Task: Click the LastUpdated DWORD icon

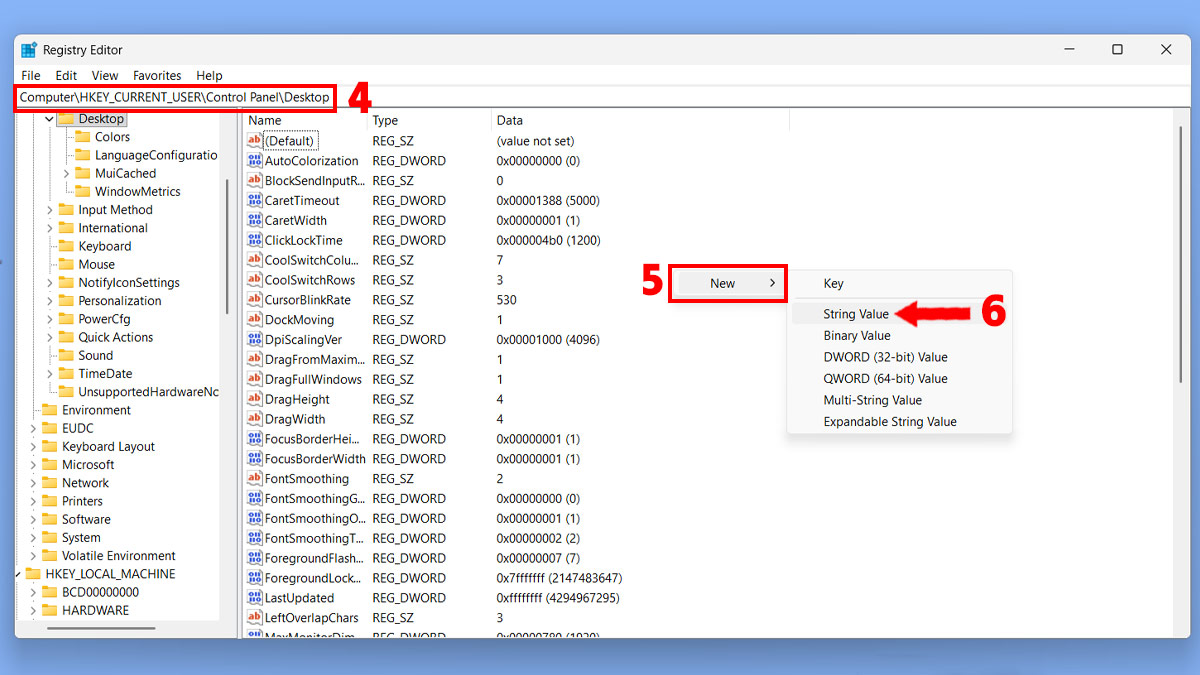Action: 254,598
